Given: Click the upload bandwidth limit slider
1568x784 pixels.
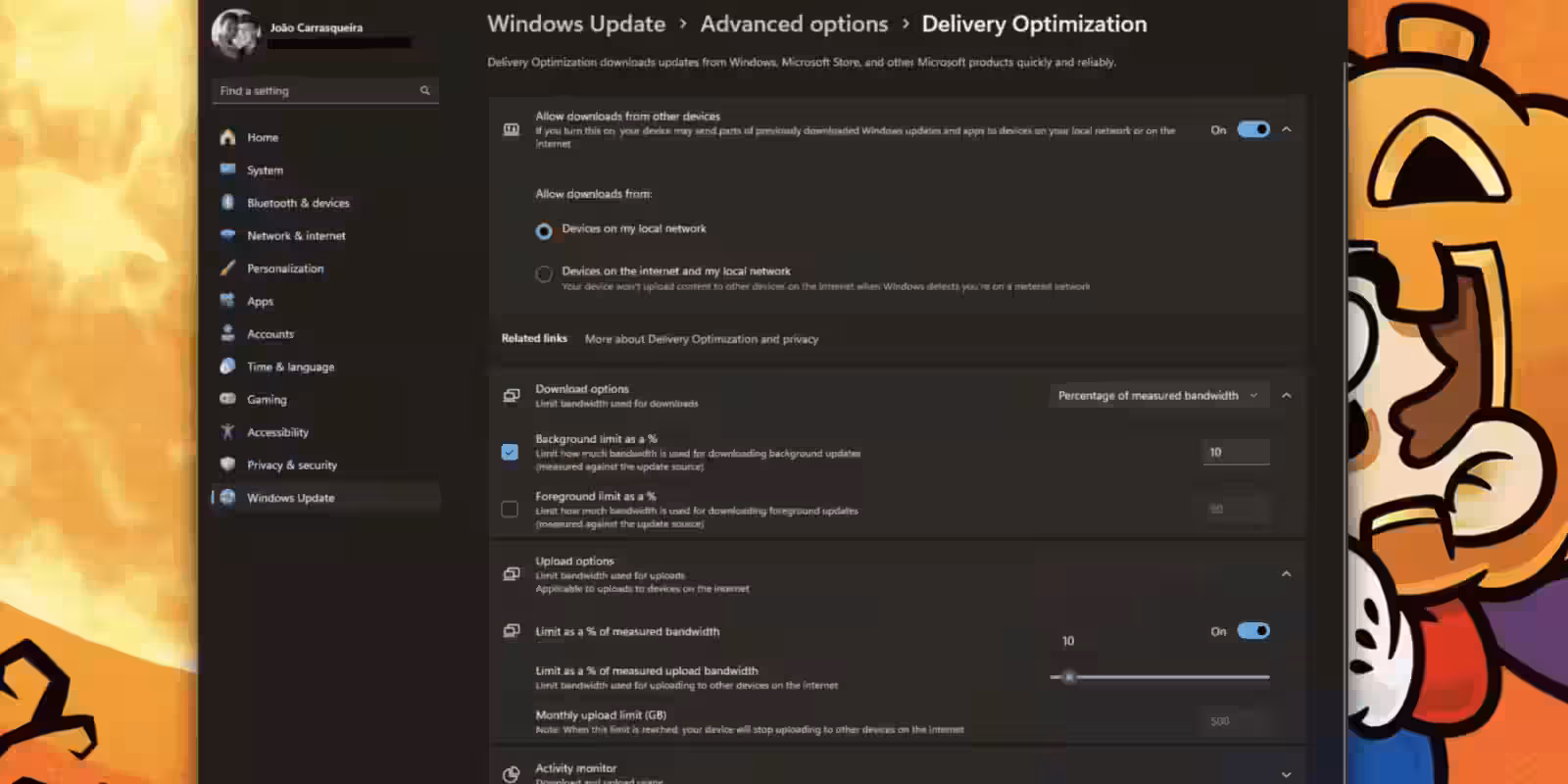Looking at the screenshot, I should click(1159, 677).
